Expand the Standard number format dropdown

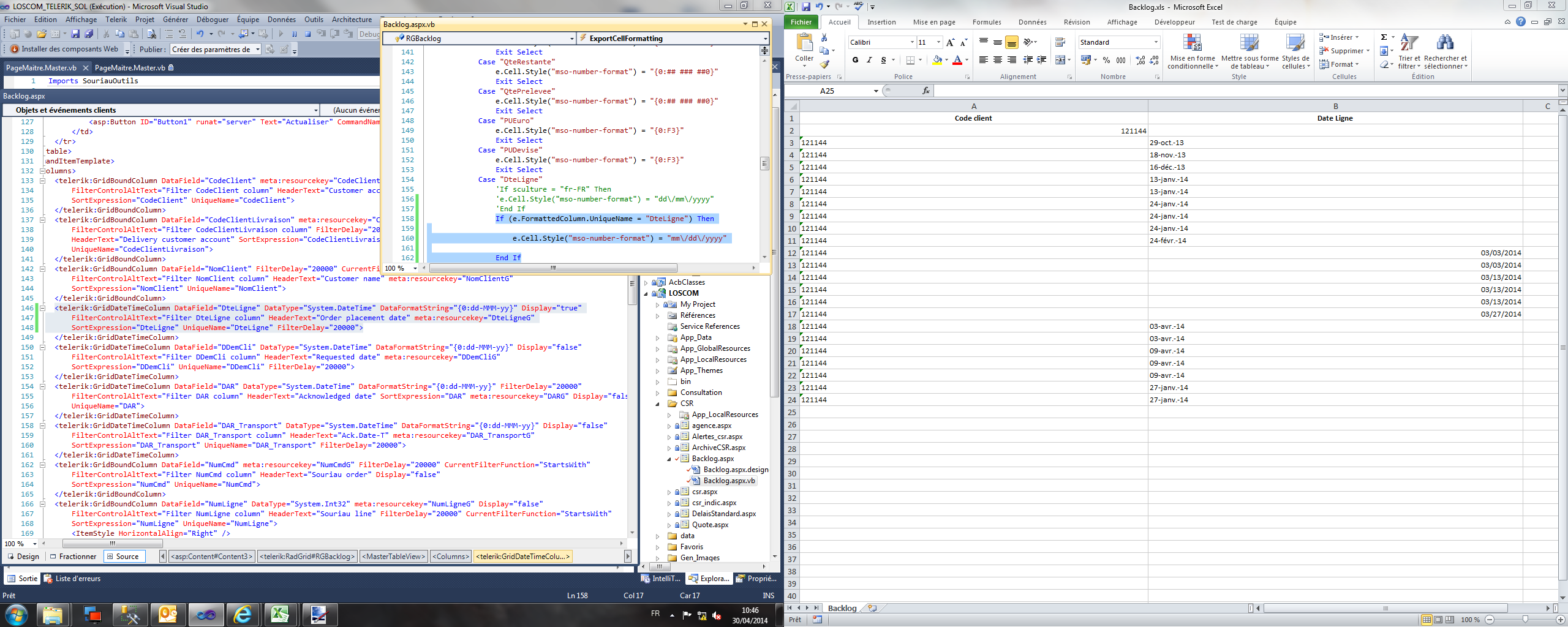[x=1156, y=42]
